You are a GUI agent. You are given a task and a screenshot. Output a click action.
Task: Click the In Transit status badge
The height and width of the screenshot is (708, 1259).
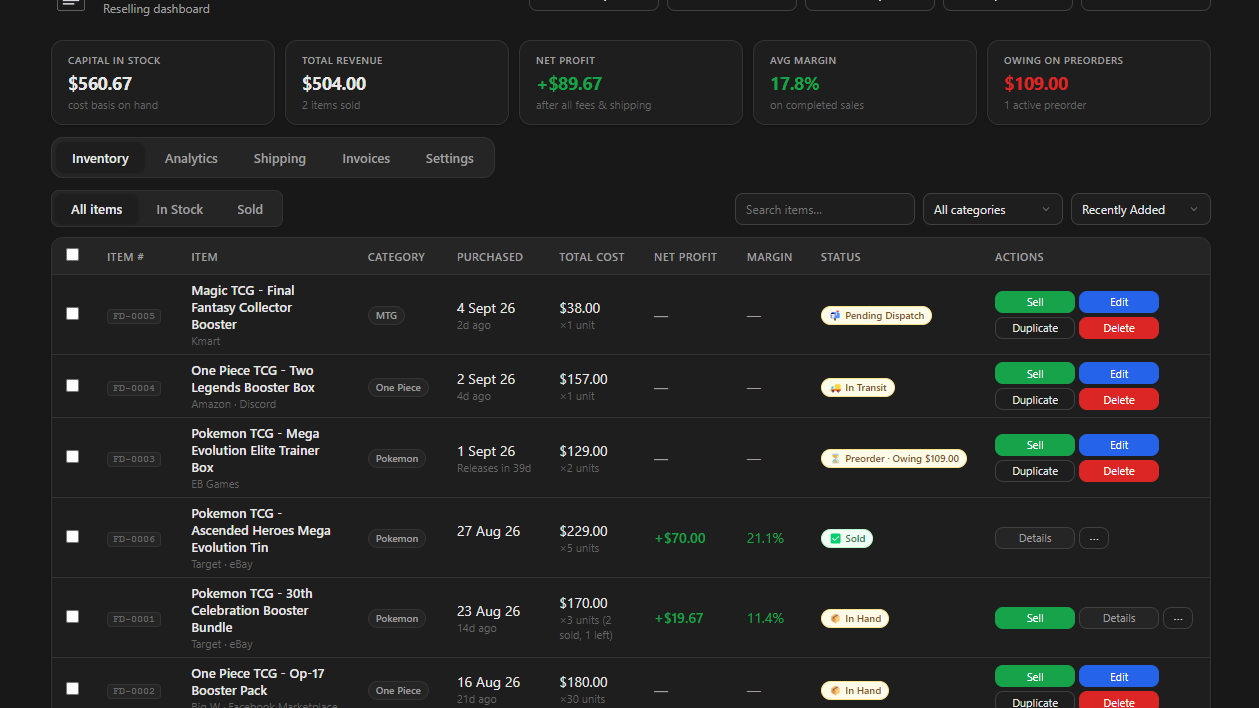[858, 387]
